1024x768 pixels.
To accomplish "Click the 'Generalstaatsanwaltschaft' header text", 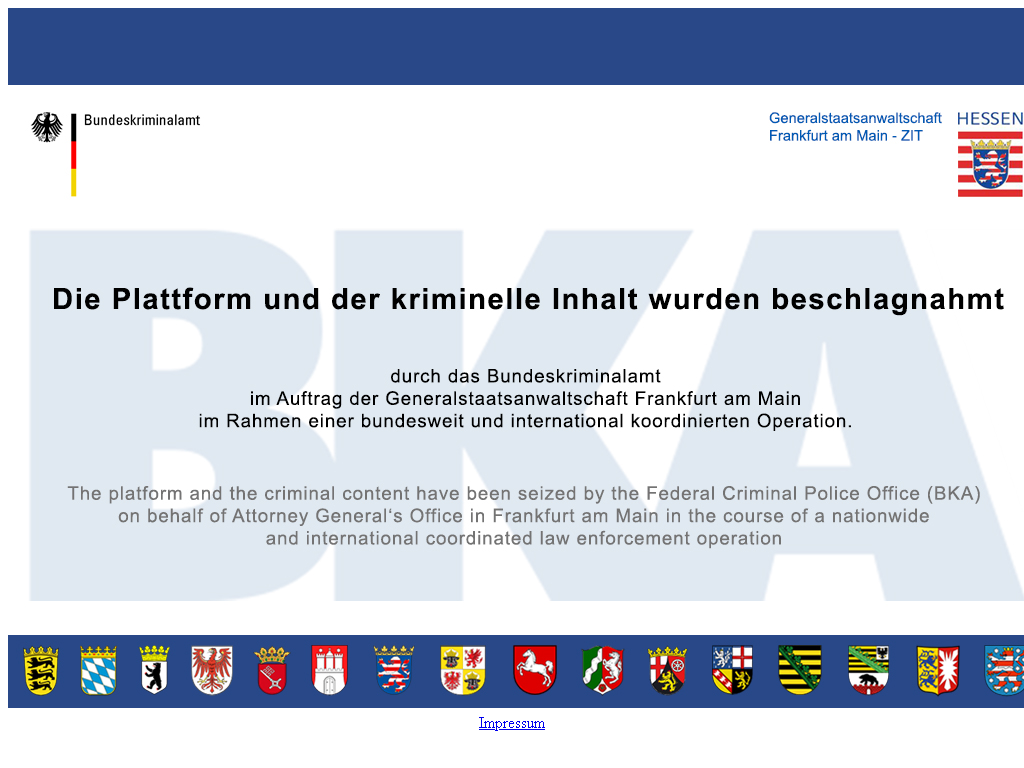I will tap(855, 118).
